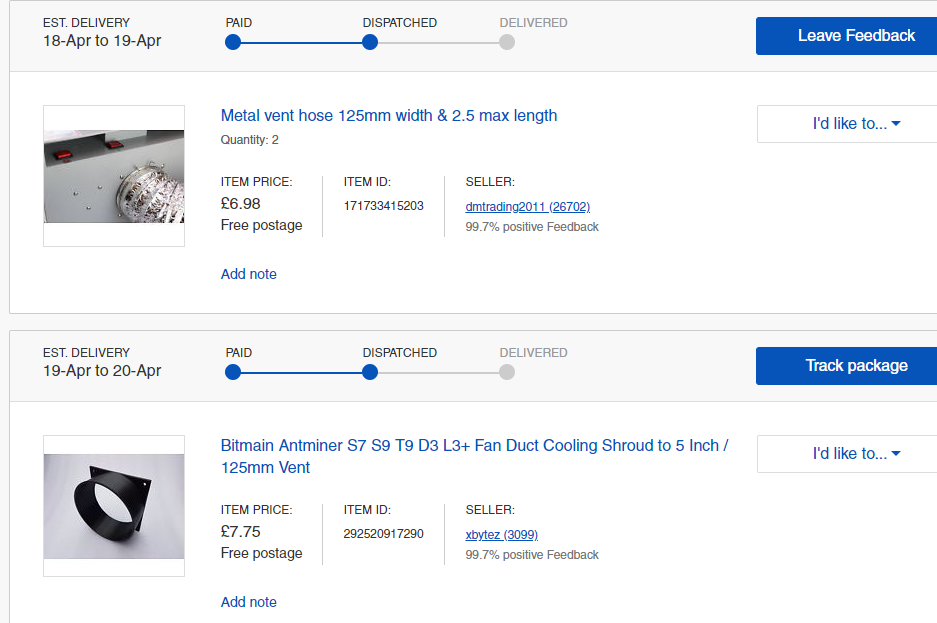Open the "I'd like to..." dropdown for the vent hose order
This screenshot has width=937, height=623.
pos(849,123)
